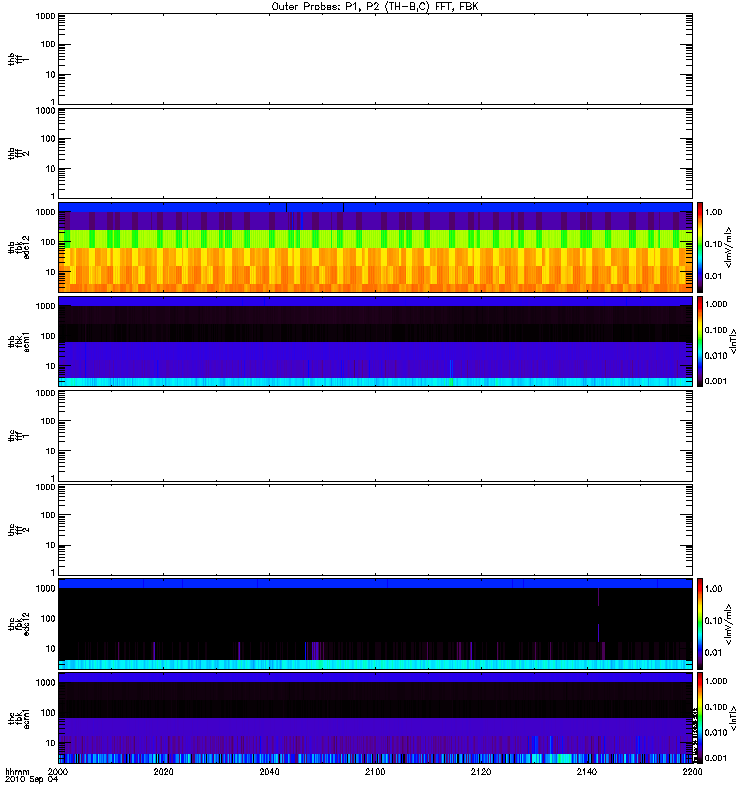Select the empty thc fff 1 plot panel

pos(375,436)
